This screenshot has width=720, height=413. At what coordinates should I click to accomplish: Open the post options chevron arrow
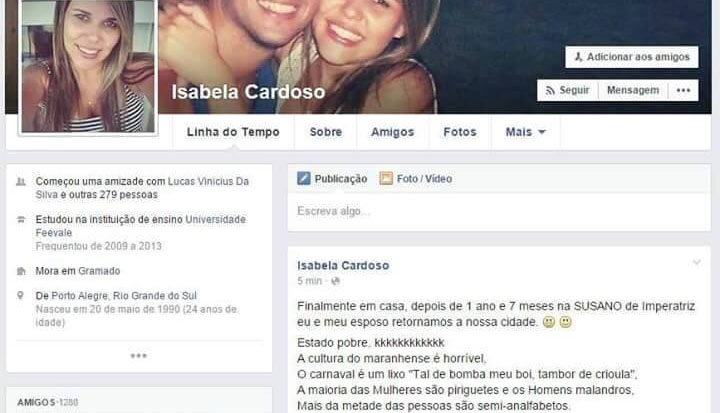point(697,263)
